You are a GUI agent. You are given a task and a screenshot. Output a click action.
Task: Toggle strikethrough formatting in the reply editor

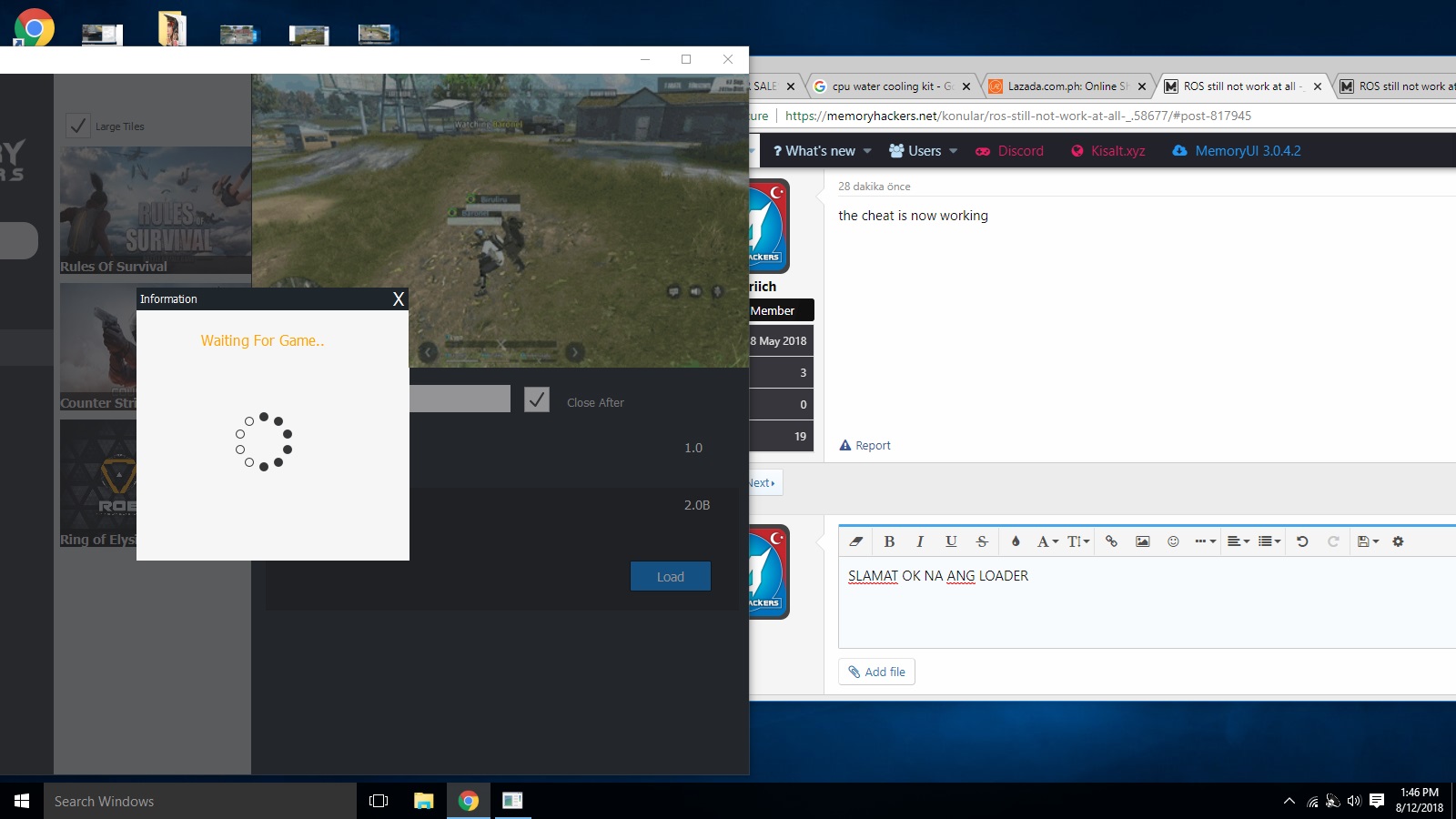click(x=982, y=541)
